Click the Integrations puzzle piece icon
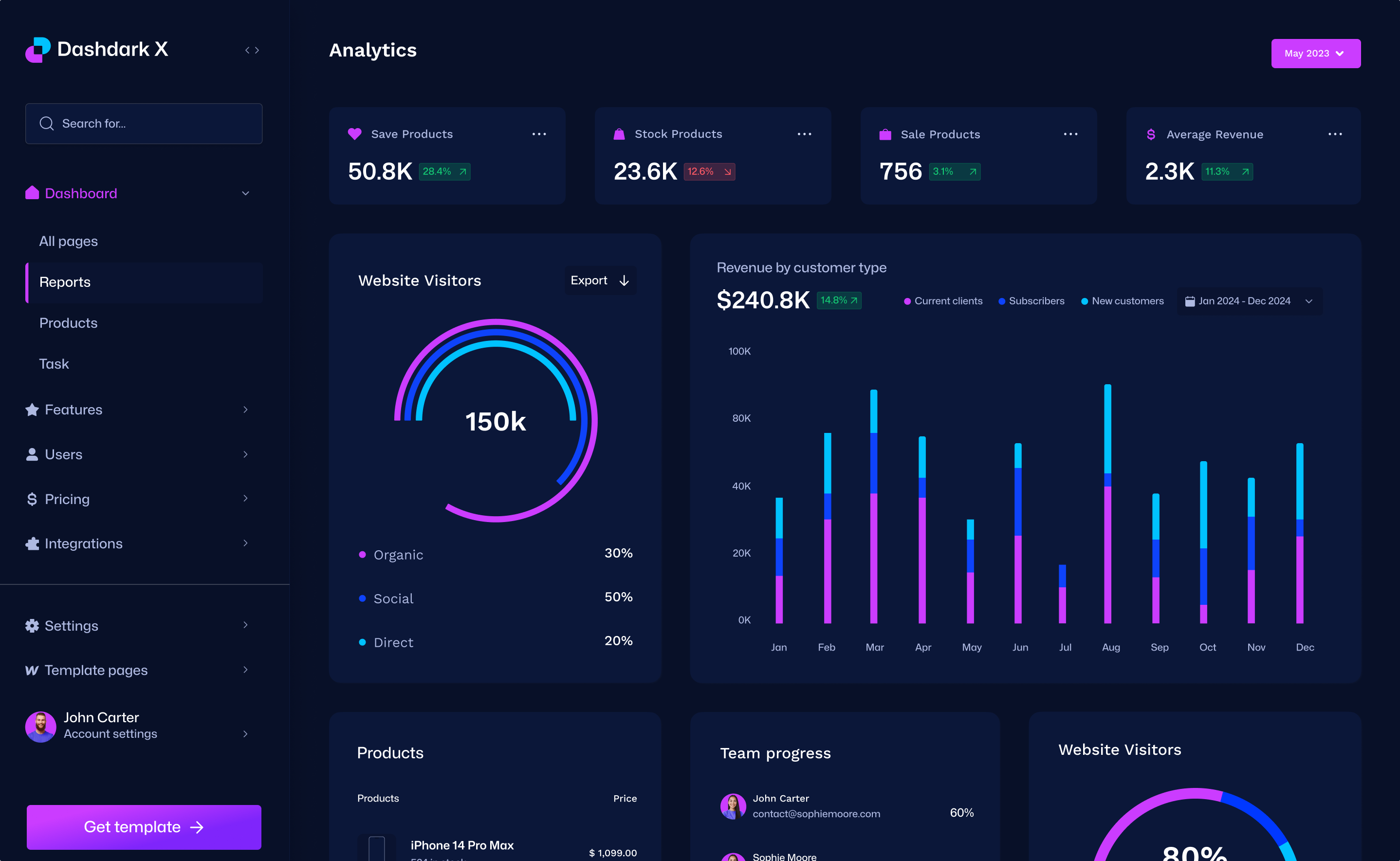Image resolution: width=1400 pixels, height=861 pixels. click(x=32, y=544)
